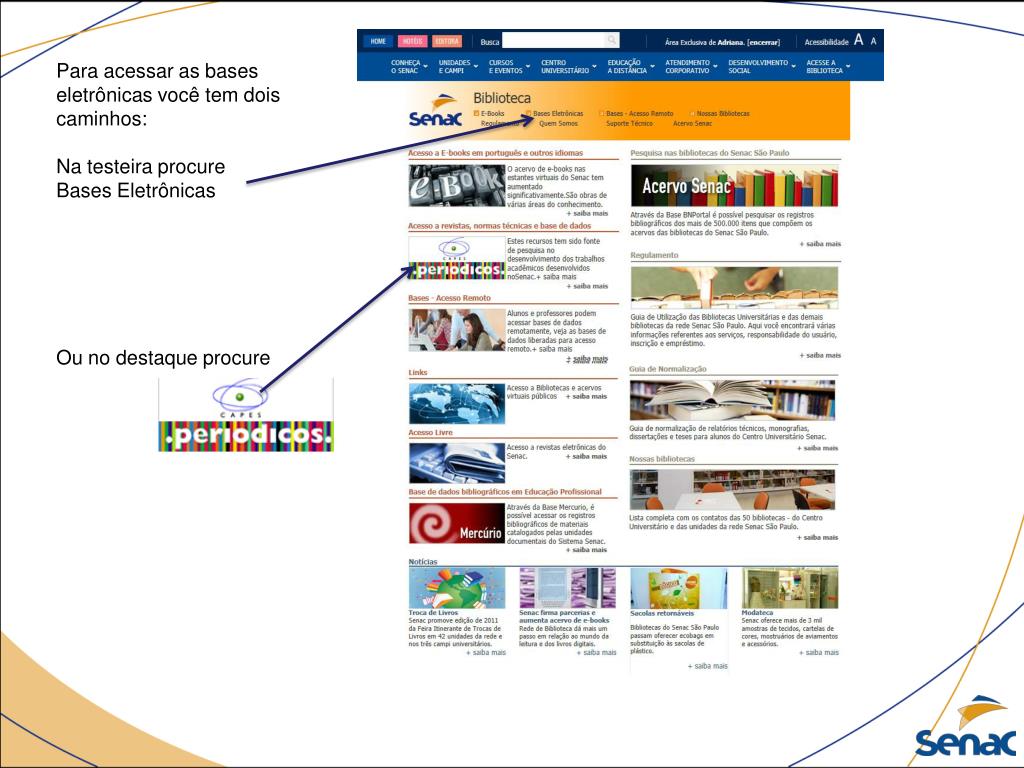1024x768 pixels.
Task: Click the Nossas bibliotecas library room photo
Action: (x=732, y=490)
